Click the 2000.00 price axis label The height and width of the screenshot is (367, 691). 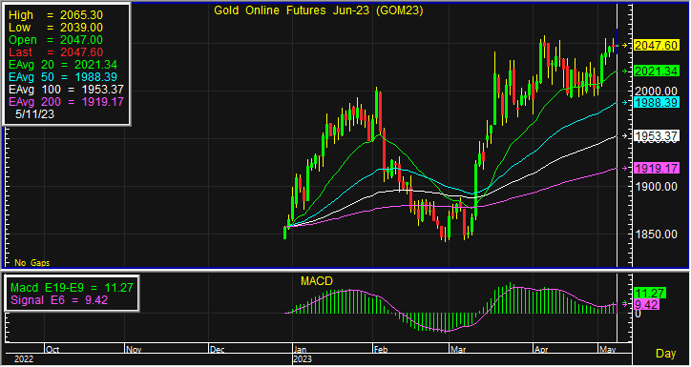[656, 91]
